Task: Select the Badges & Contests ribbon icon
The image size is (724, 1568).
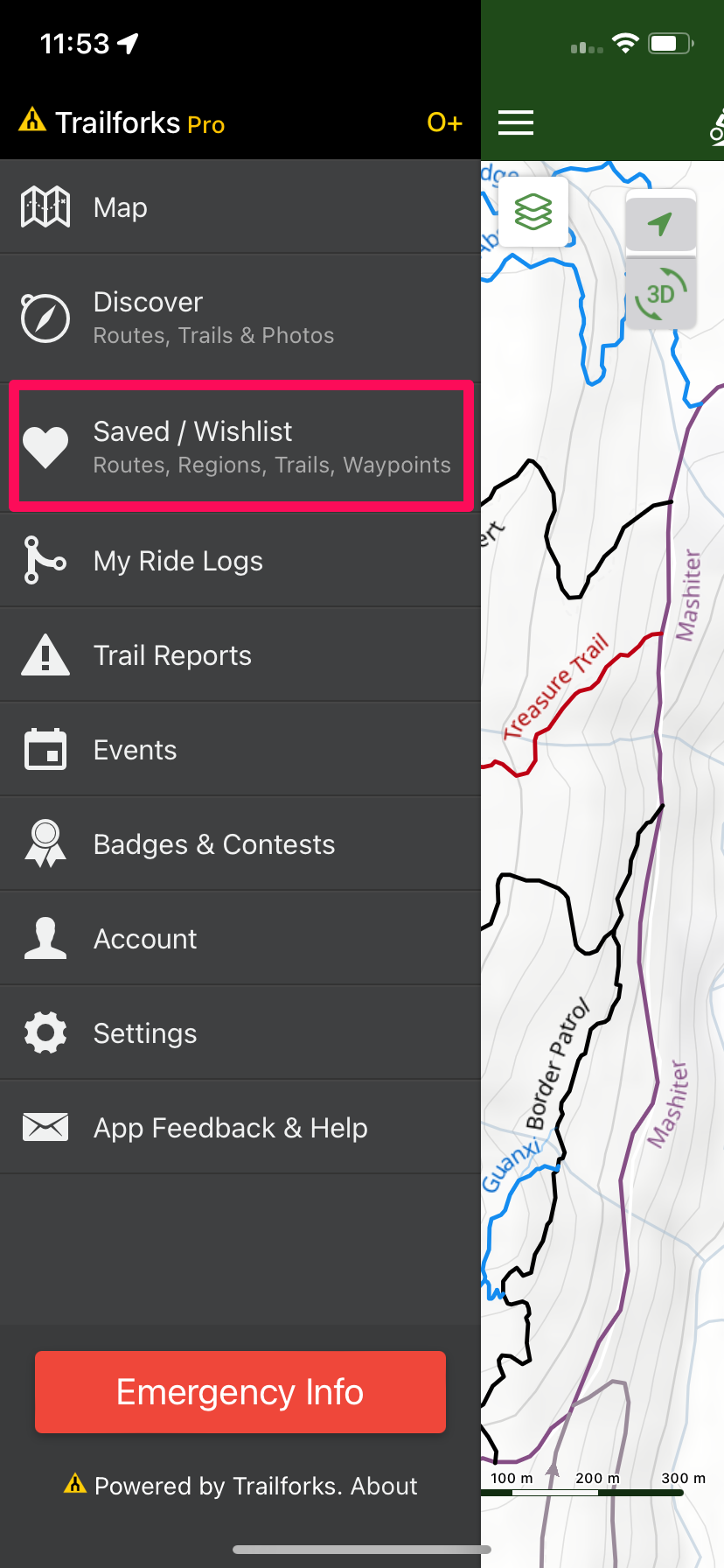Action: [45, 843]
